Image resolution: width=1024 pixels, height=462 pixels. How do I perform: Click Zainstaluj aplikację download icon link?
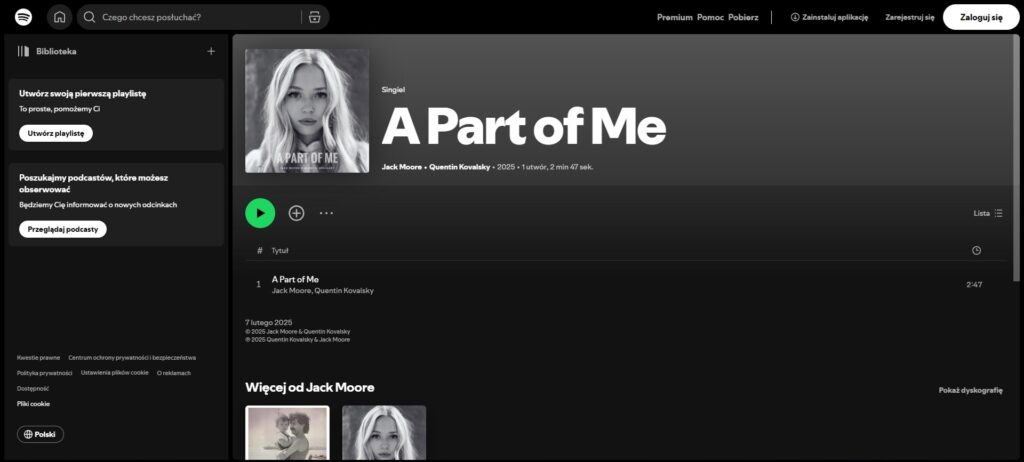coord(829,17)
